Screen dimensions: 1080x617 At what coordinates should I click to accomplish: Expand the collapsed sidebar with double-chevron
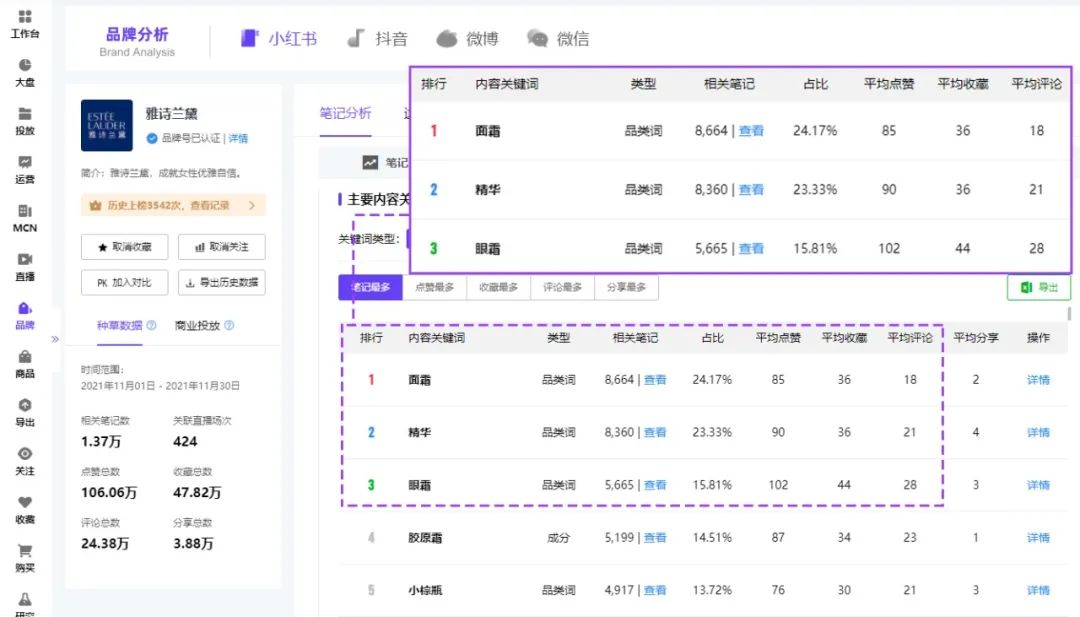55,339
